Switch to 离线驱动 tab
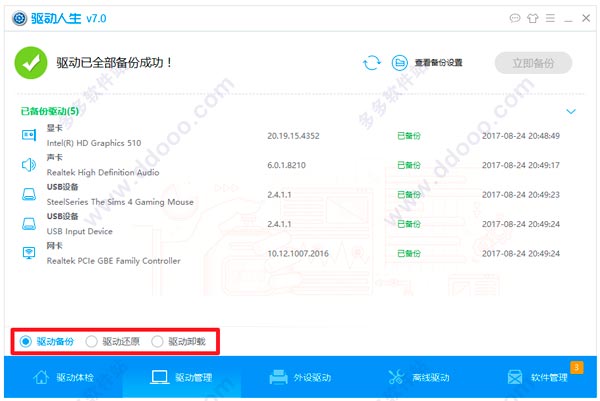The width and height of the screenshot is (600, 401). [x=419, y=378]
